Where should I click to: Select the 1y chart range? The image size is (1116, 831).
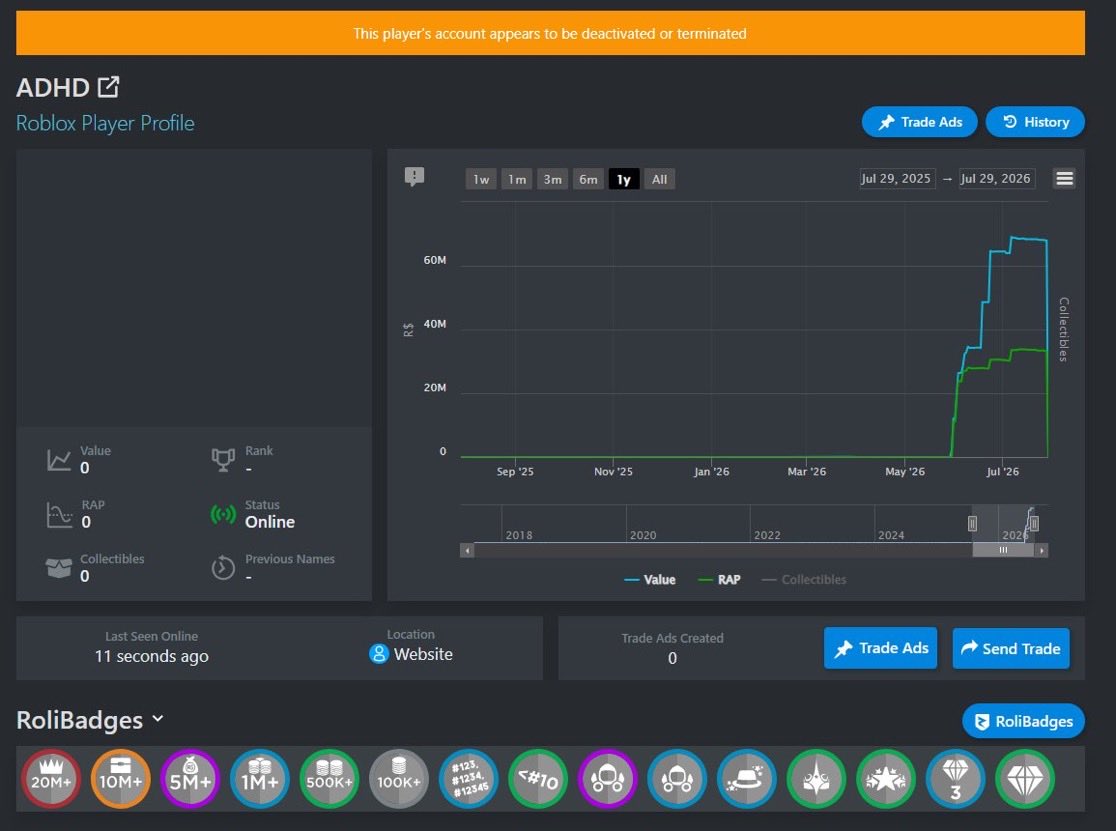(624, 179)
